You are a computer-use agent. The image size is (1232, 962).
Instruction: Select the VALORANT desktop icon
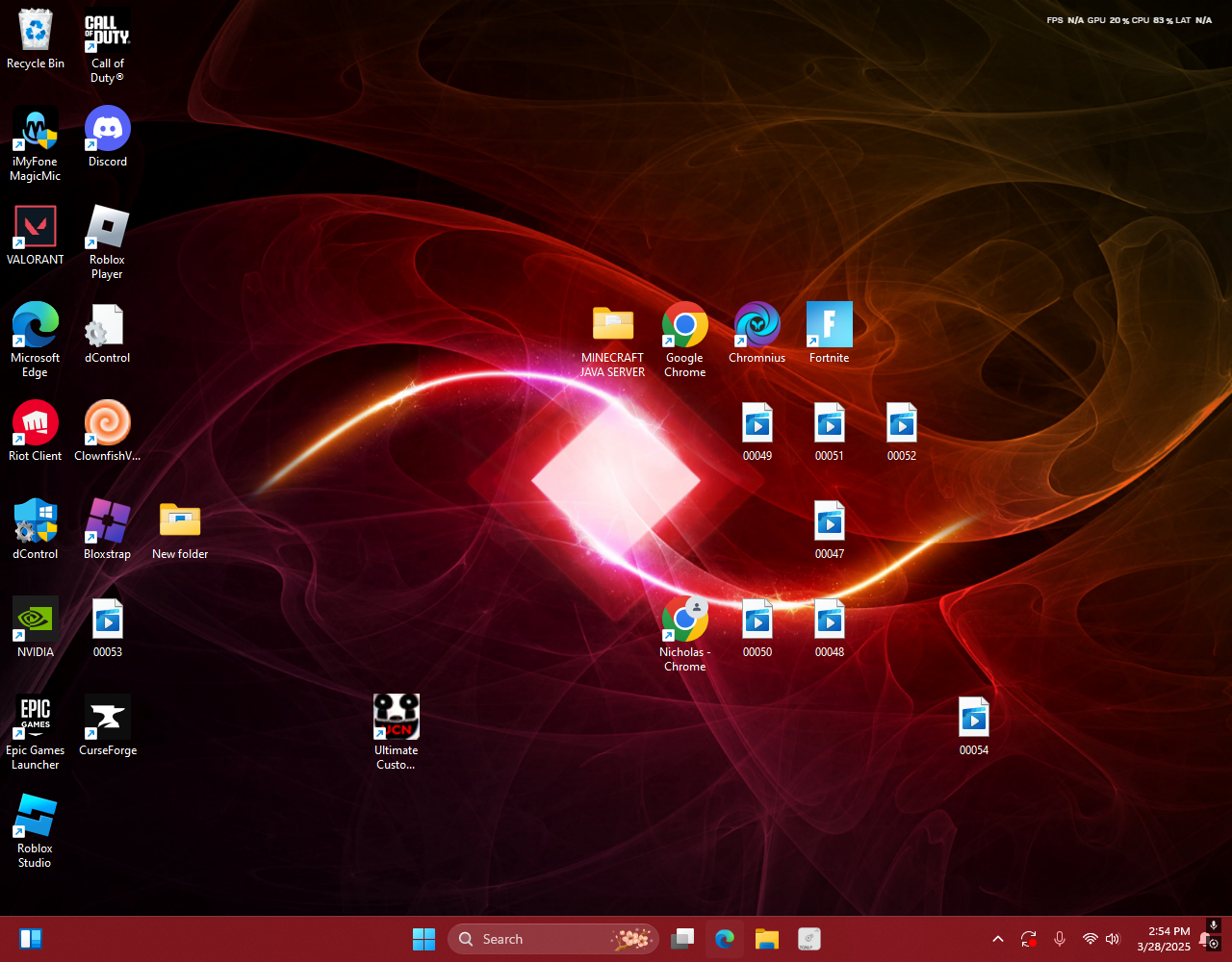[x=36, y=228]
